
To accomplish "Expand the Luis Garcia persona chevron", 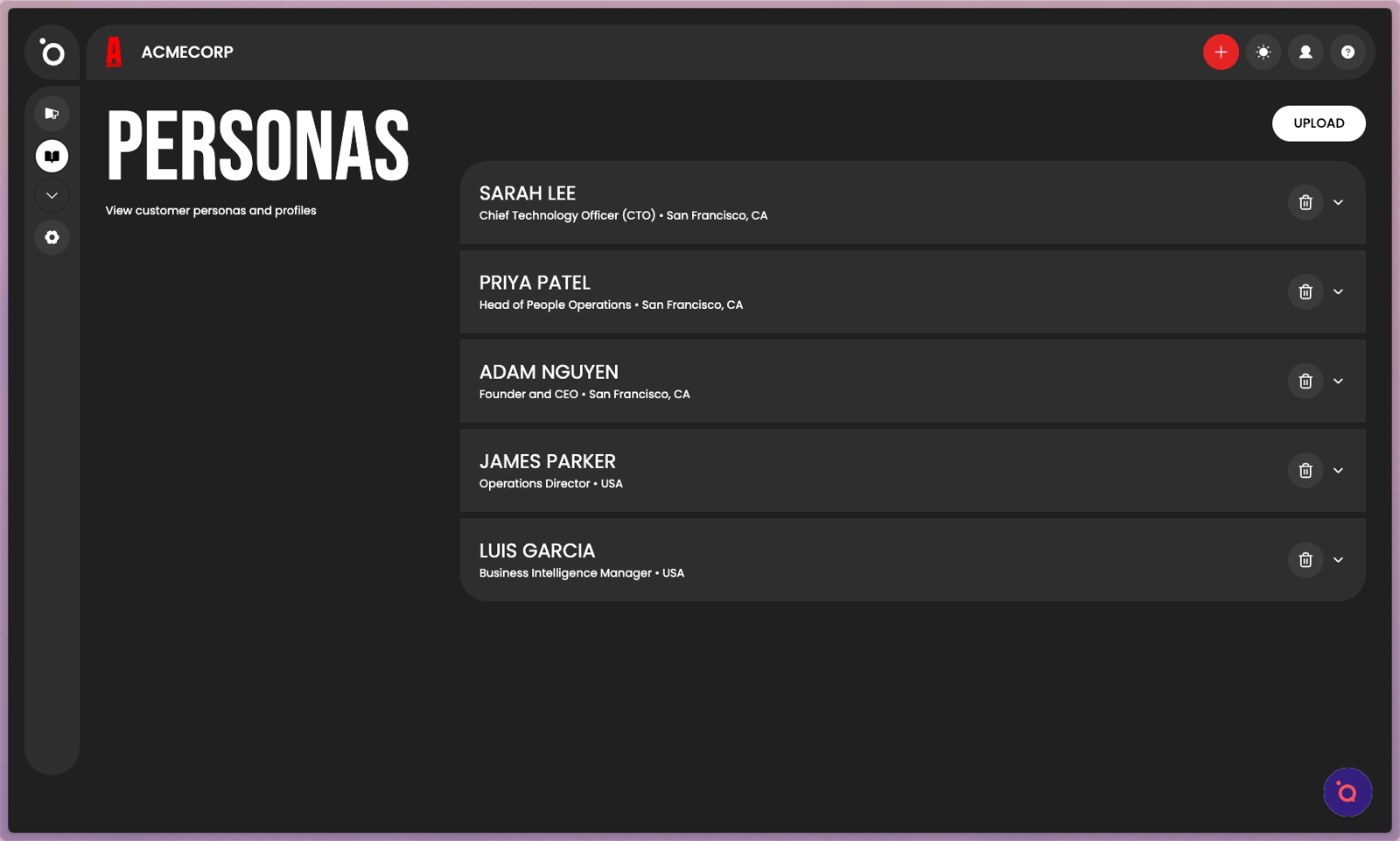I will point(1338,560).
